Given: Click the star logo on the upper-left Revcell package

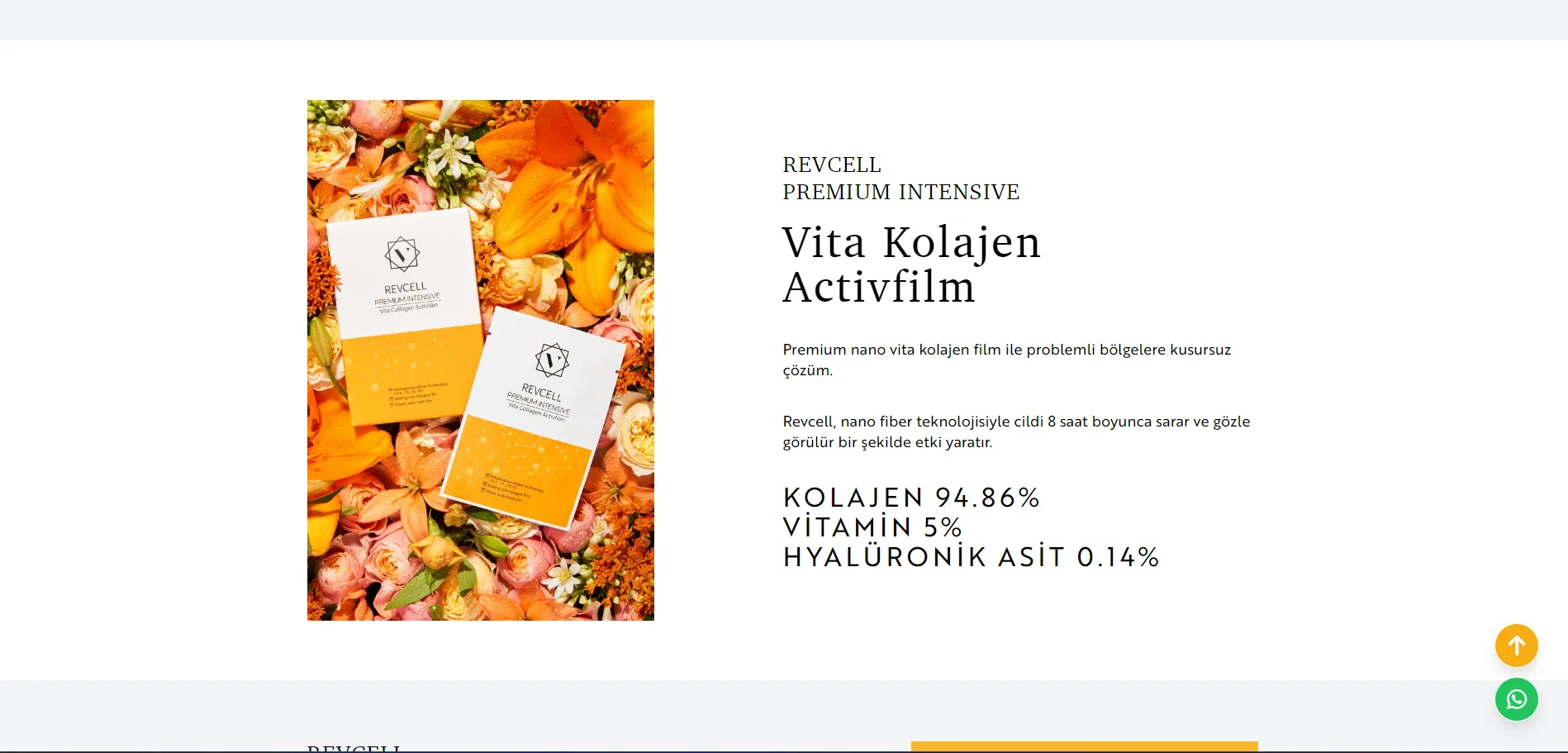Looking at the screenshot, I should click(x=402, y=254).
